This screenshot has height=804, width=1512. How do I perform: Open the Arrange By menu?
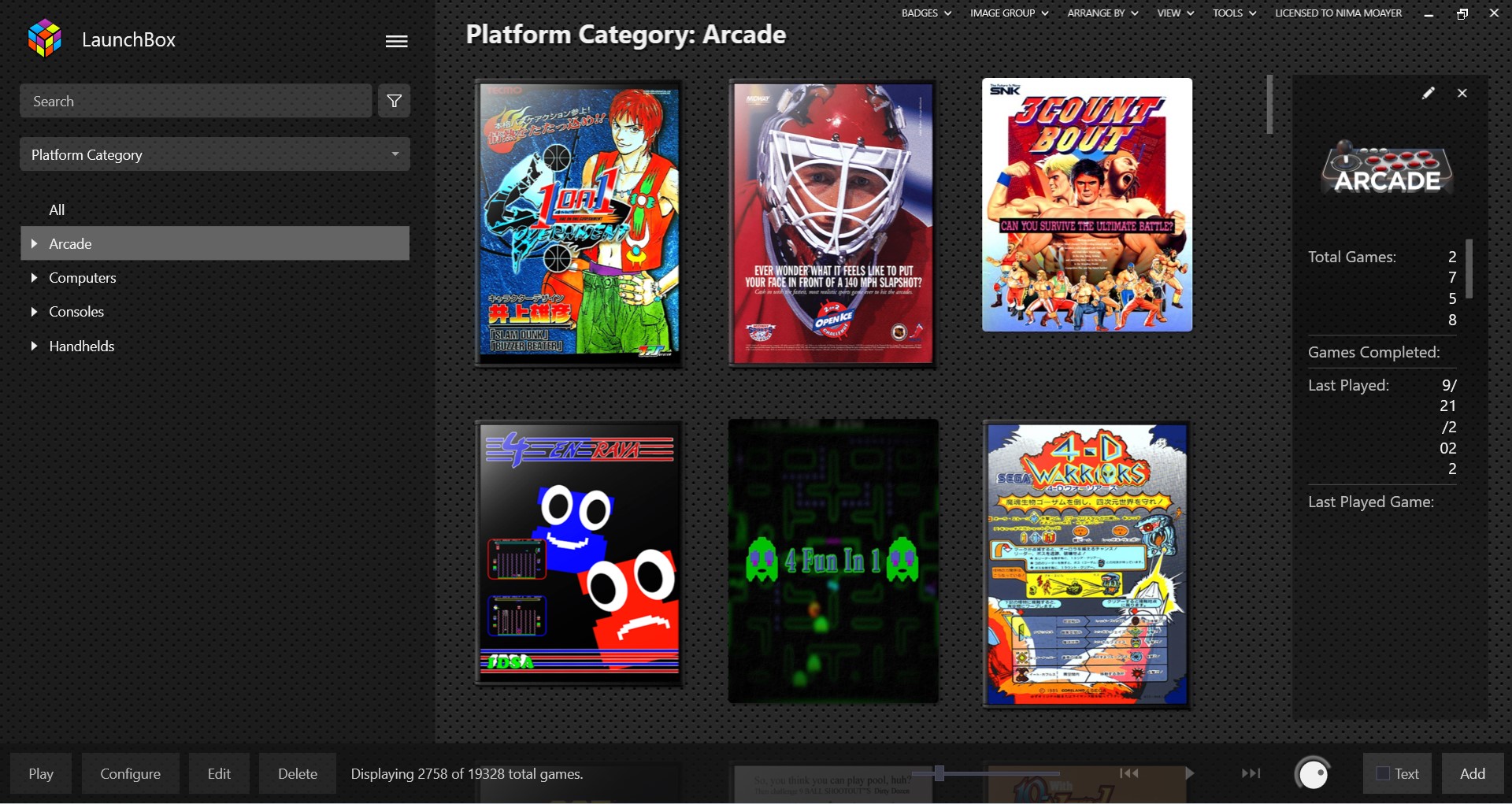[1102, 13]
